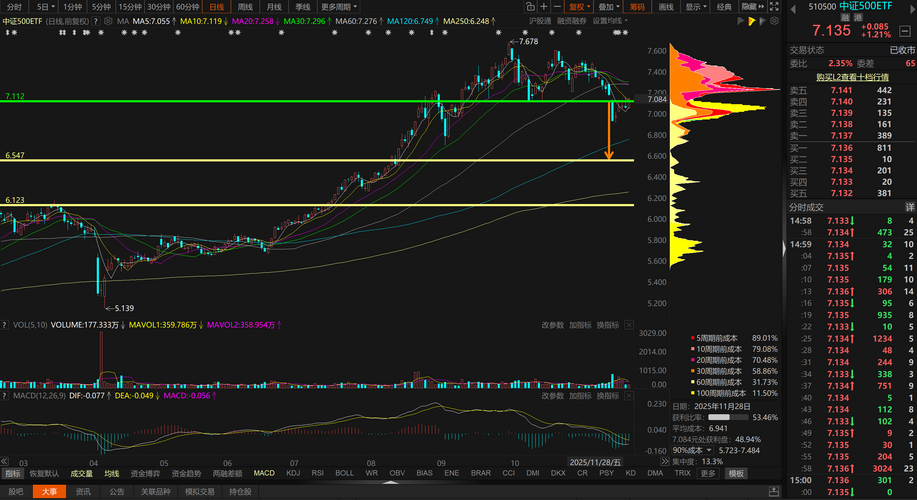Click the question mark help icon
Viewport: 917px width, 500px height.
96,21
